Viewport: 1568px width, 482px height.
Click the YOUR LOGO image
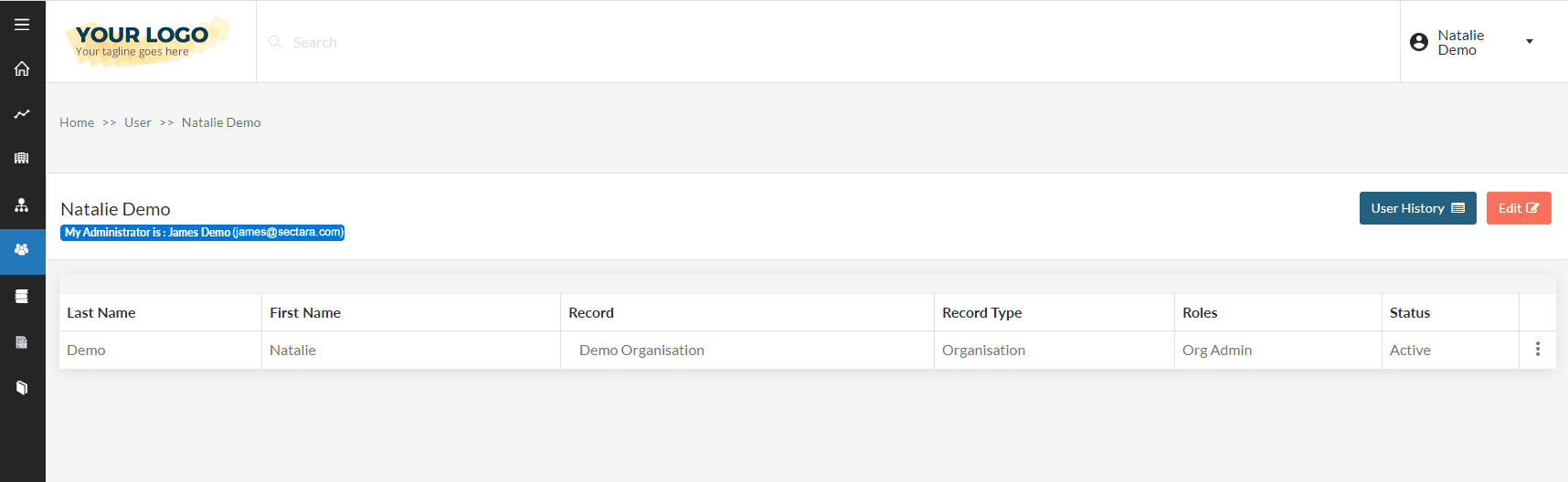tap(147, 41)
